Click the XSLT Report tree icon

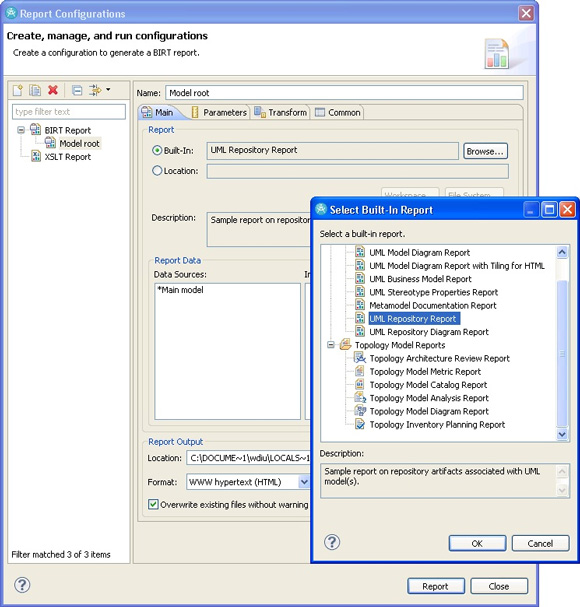(x=36, y=156)
